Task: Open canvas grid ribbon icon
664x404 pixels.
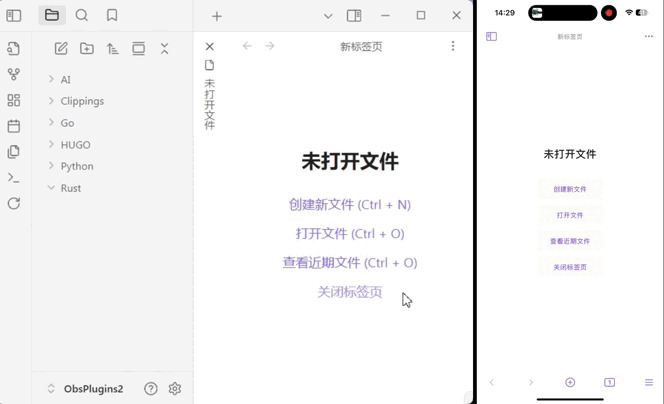Action: (x=14, y=100)
